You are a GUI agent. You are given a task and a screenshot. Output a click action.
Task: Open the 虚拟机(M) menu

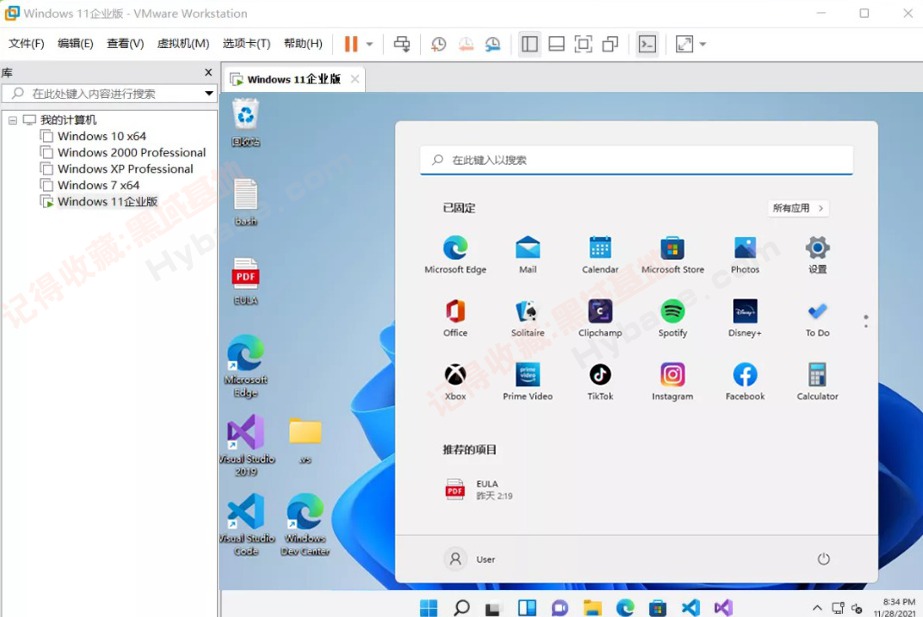183,44
